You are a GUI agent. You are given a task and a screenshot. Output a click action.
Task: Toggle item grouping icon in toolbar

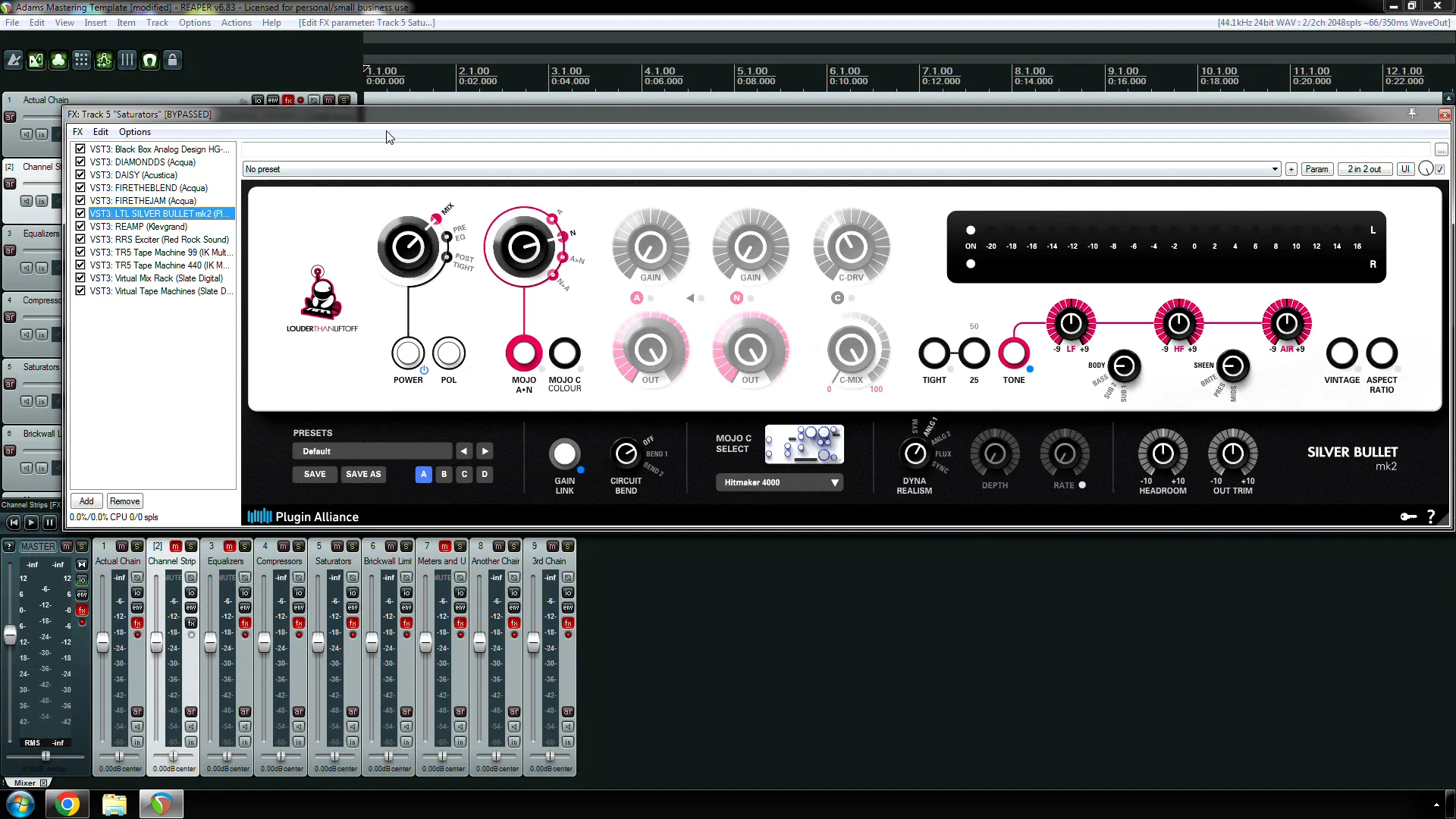click(x=59, y=60)
